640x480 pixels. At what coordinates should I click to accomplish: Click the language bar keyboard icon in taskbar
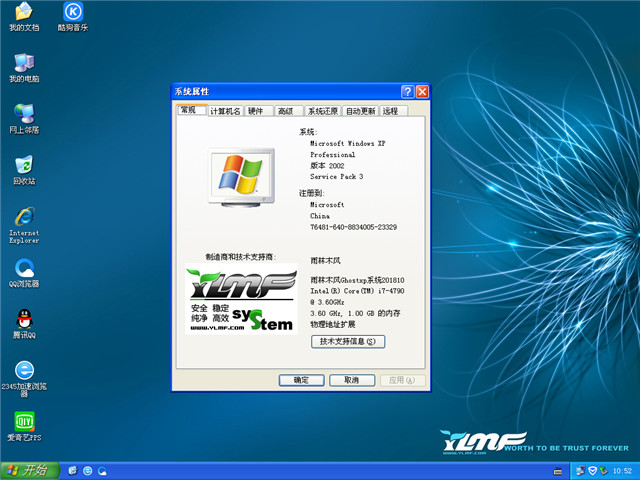click(558, 471)
